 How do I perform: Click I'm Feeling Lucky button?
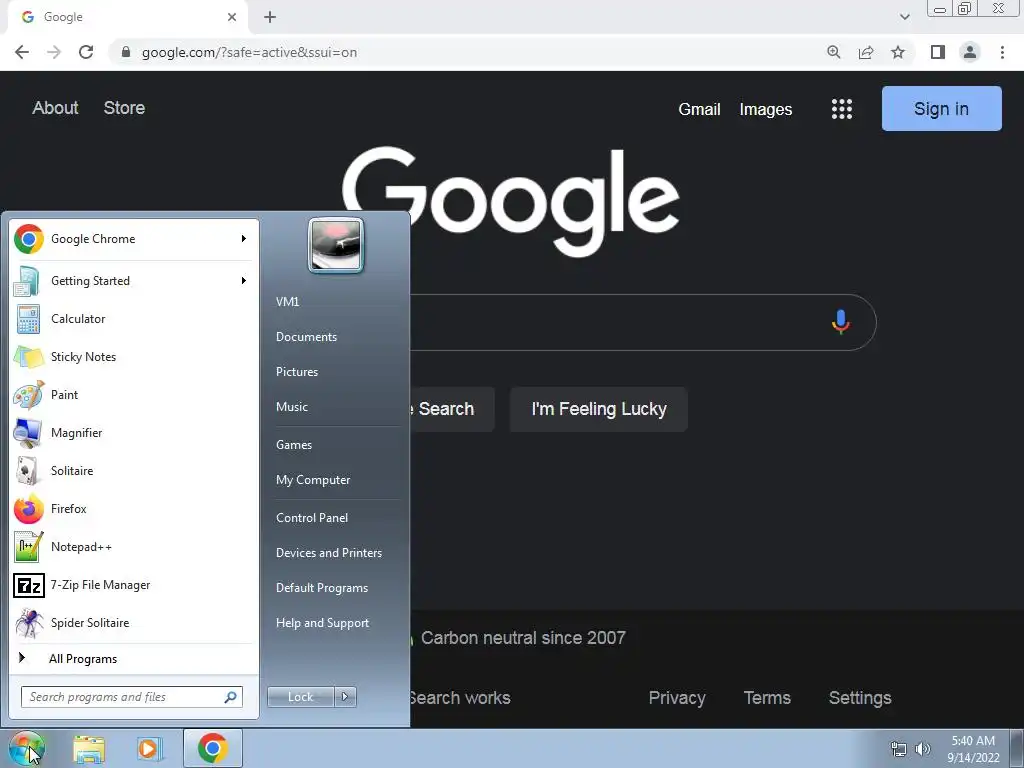coord(599,409)
